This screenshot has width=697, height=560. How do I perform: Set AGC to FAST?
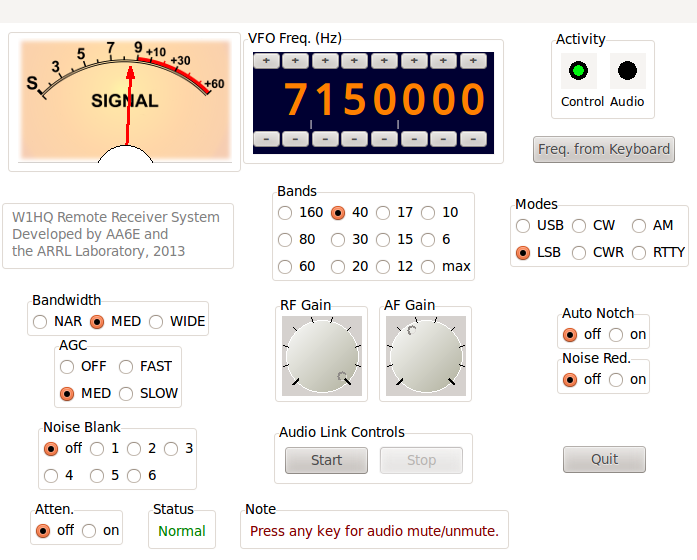tap(127, 367)
